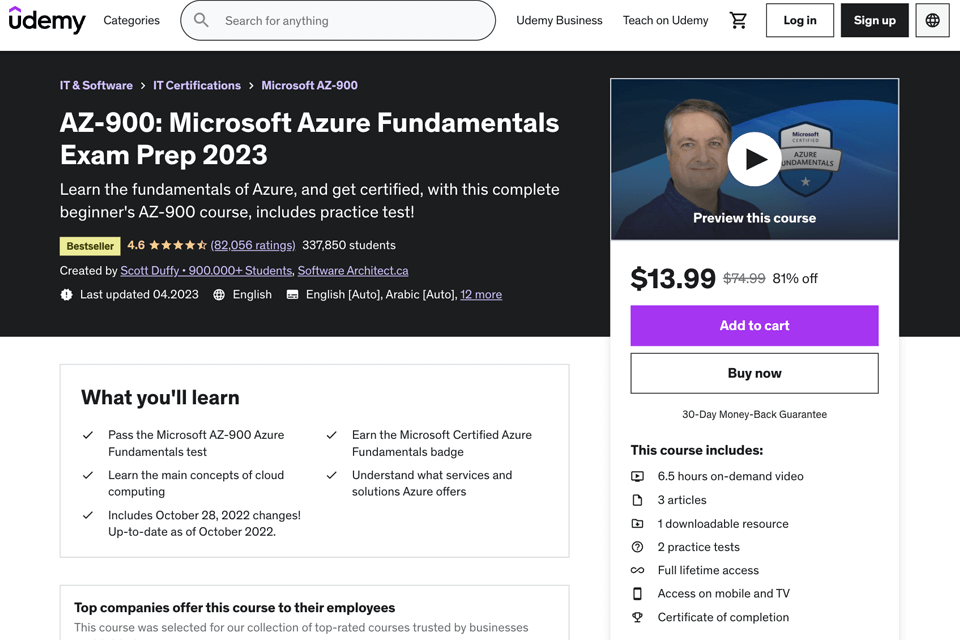The width and height of the screenshot is (960, 640).
Task: Click the articles document icon
Action: point(637,500)
